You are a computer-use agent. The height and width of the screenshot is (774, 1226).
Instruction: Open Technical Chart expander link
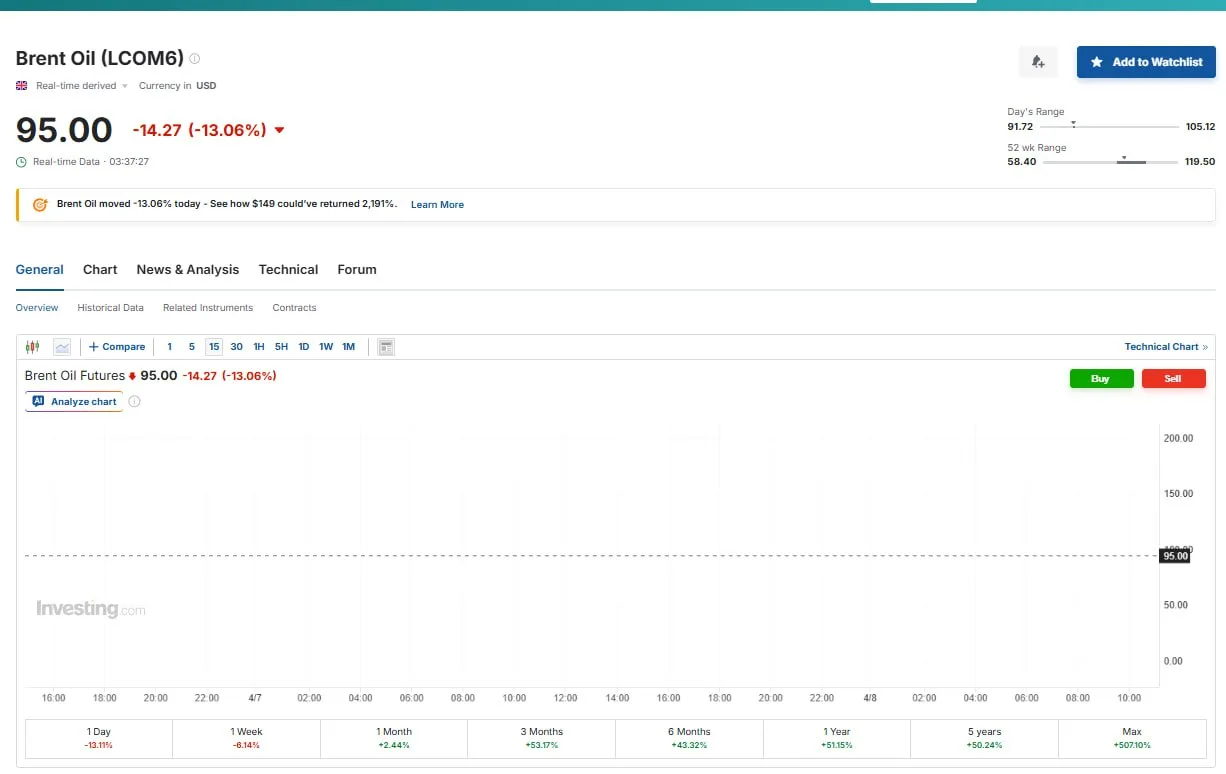tap(1165, 347)
